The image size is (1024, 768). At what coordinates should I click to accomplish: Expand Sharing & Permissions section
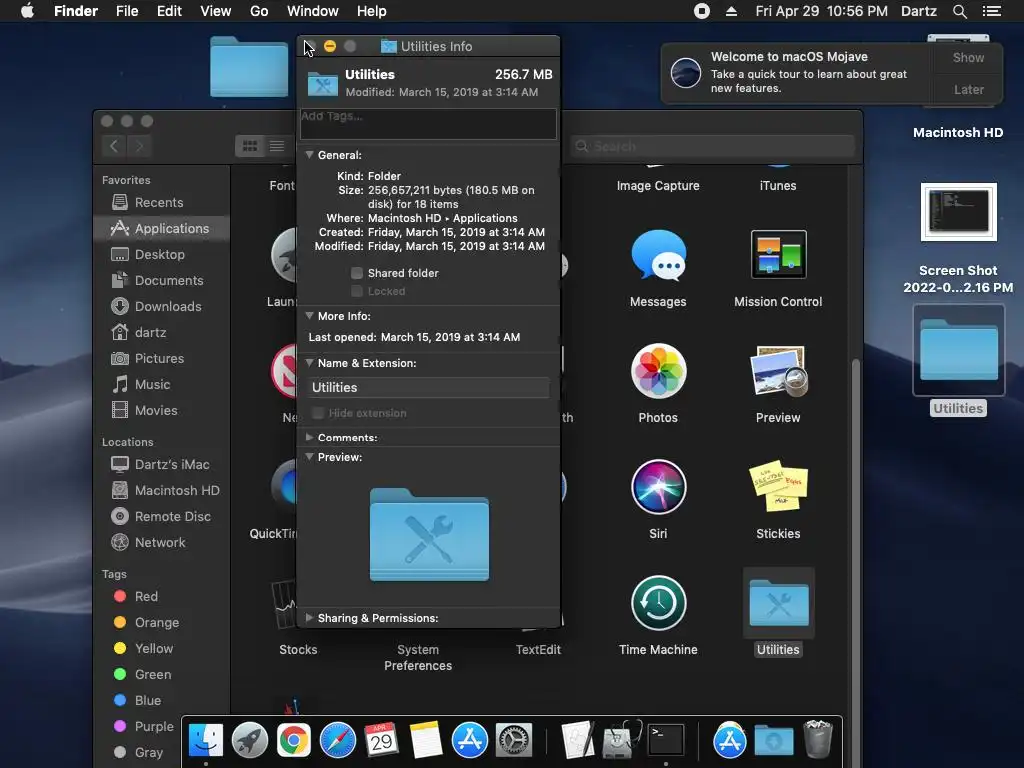coord(310,618)
